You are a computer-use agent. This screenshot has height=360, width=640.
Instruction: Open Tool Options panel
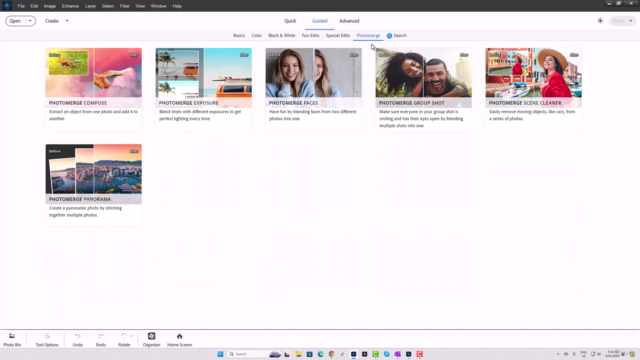tap(47, 340)
